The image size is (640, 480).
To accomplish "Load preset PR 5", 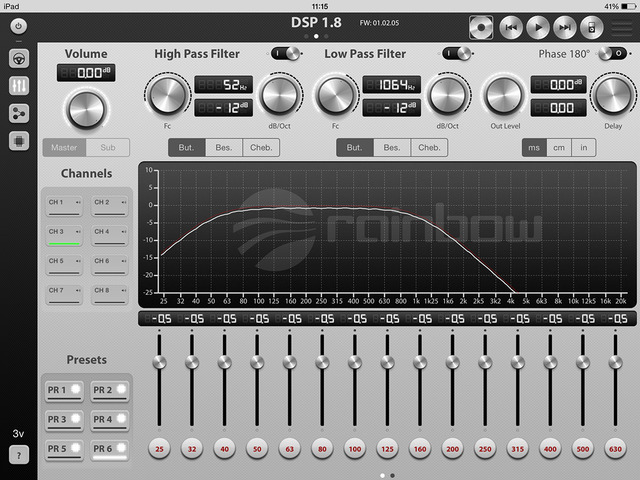I will 64,450.
